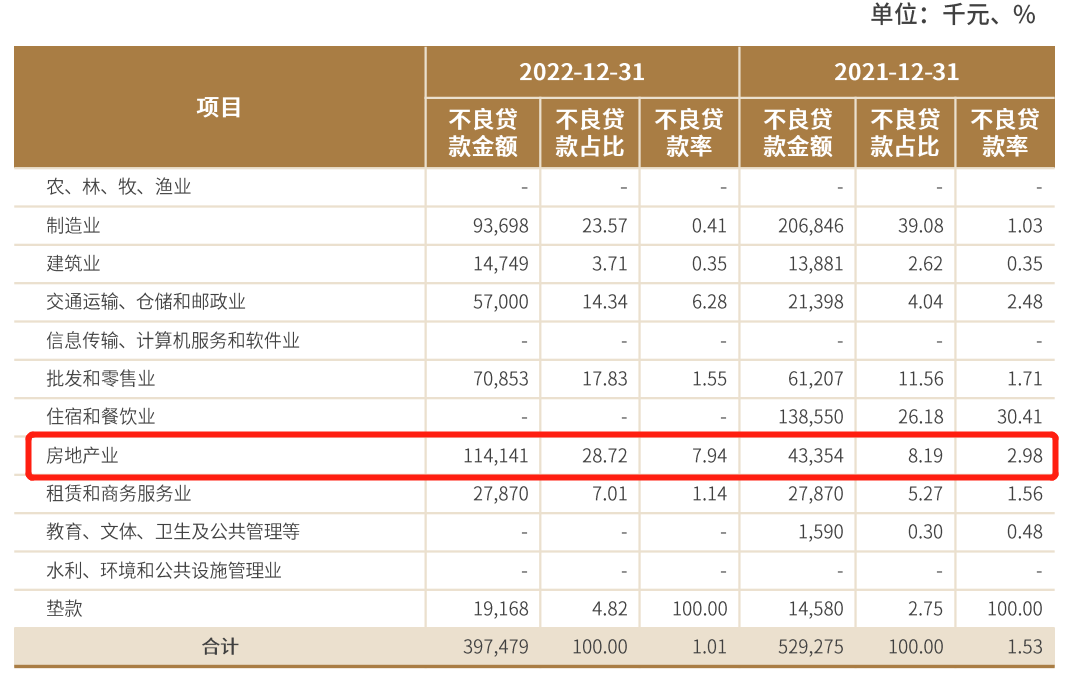This screenshot has width=1079, height=680.
Task: Click the value 61,207
Action: 815,379
